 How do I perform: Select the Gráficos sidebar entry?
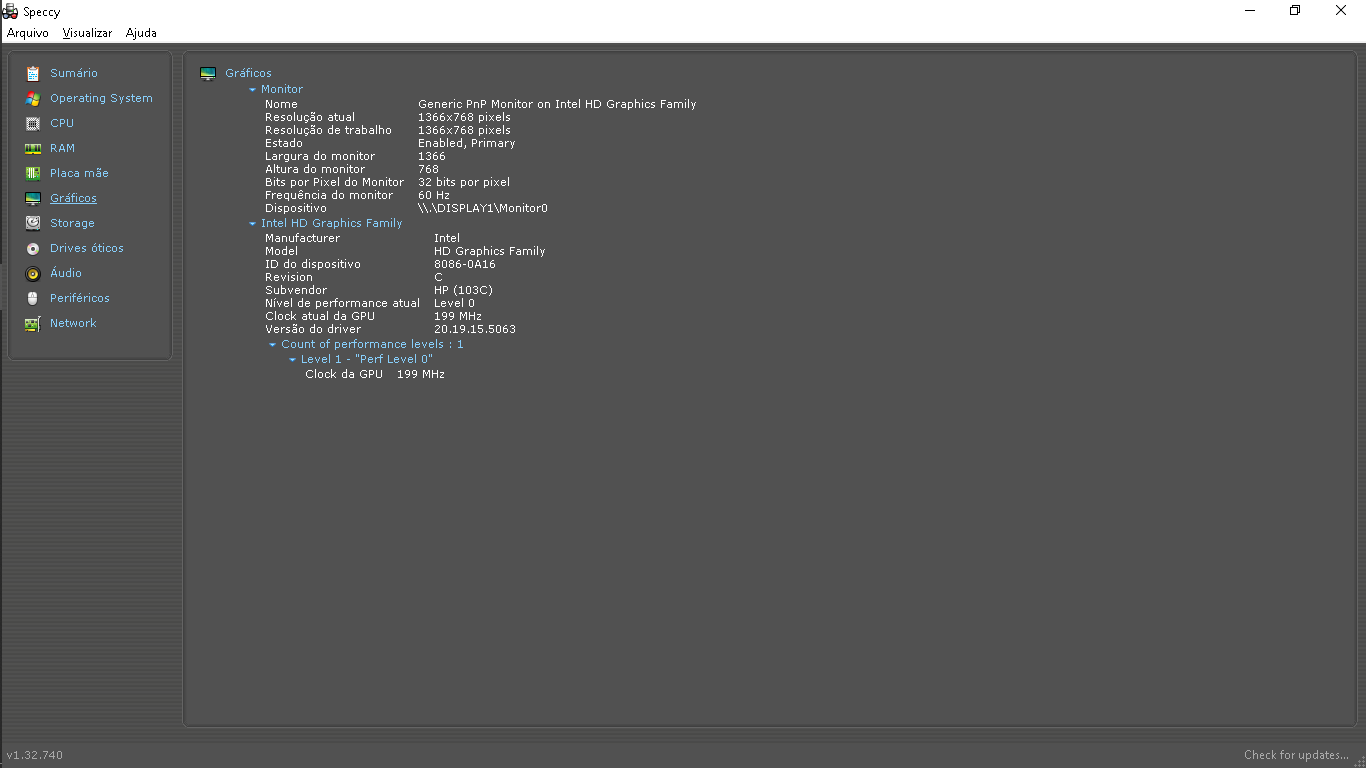coord(73,198)
